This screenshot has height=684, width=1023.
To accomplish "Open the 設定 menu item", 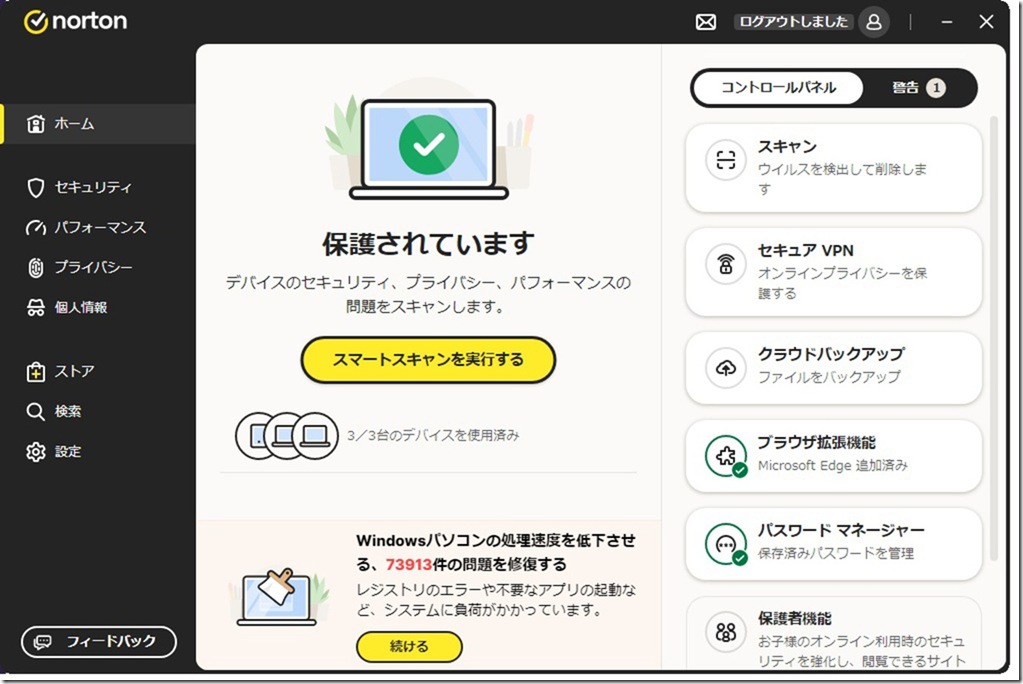I will [x=98, y=452].
